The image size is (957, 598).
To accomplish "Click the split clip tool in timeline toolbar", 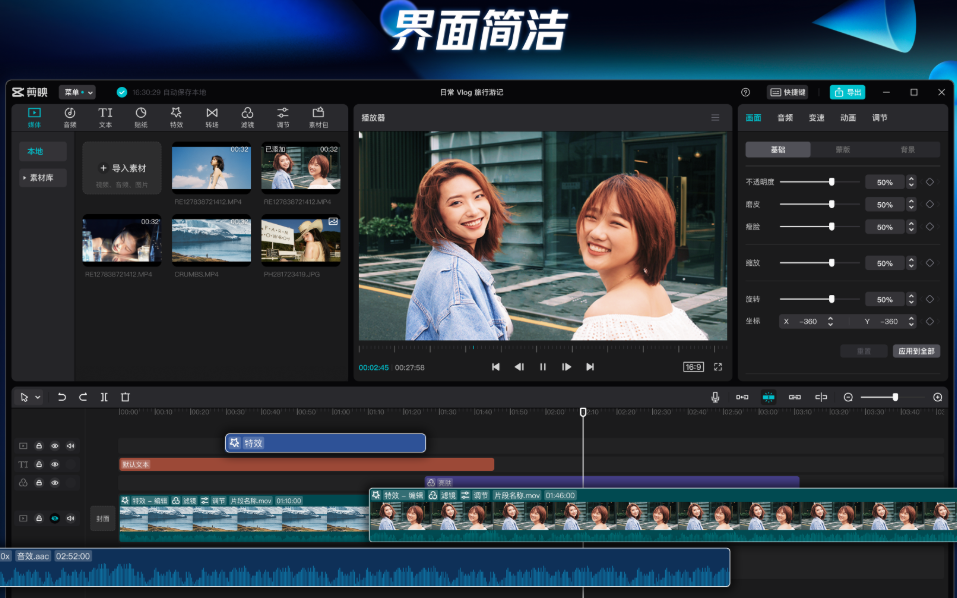I will point(104,397).
